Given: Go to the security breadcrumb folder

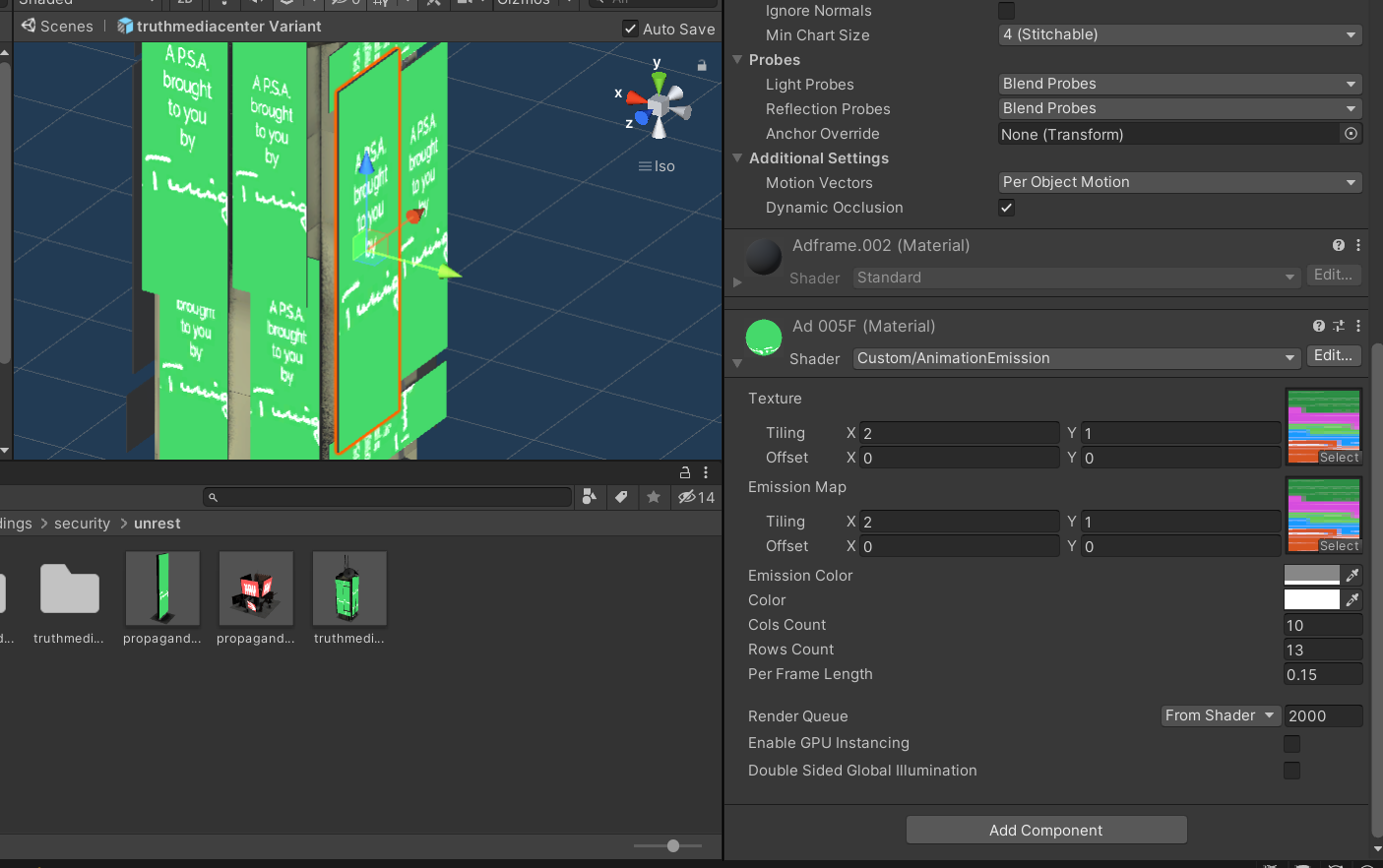Looking at the screenshot, I should pyautogui.click(x=82, y=524).
